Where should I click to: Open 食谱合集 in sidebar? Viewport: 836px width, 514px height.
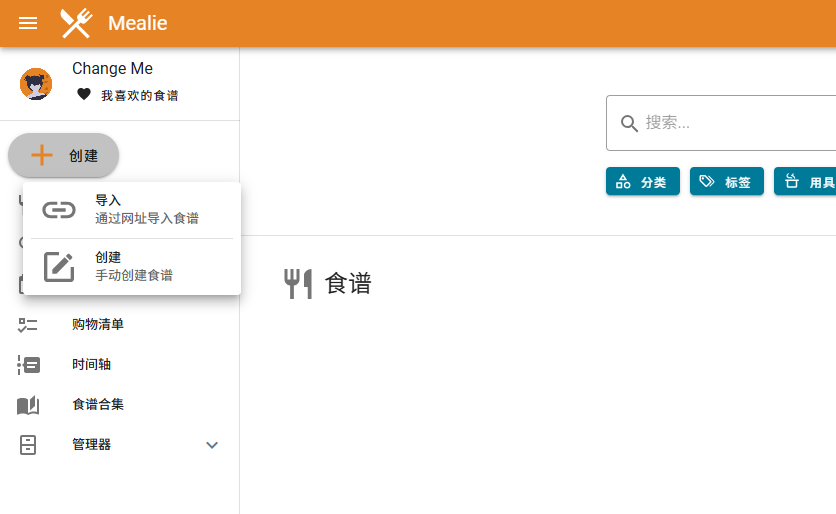point(119,405)
